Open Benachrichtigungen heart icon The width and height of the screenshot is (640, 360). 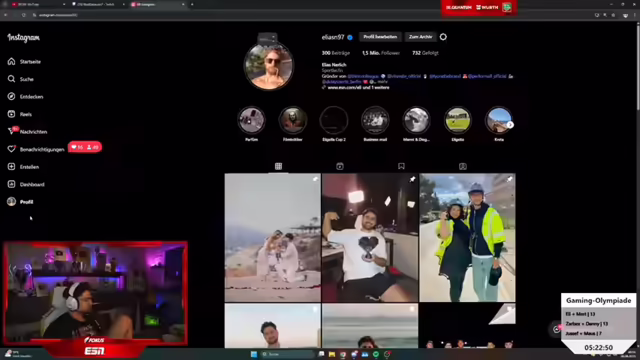click(11, 149)
